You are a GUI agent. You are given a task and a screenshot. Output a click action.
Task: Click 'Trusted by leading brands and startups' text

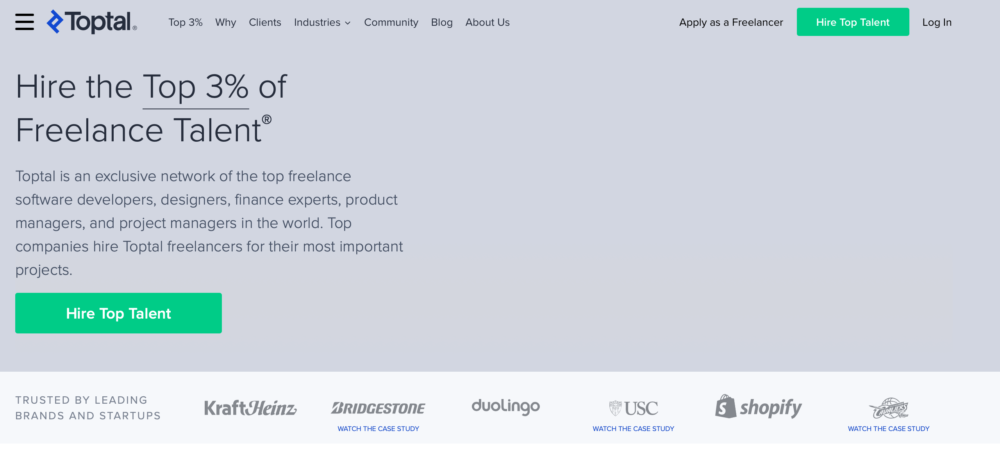coord(88,408)
